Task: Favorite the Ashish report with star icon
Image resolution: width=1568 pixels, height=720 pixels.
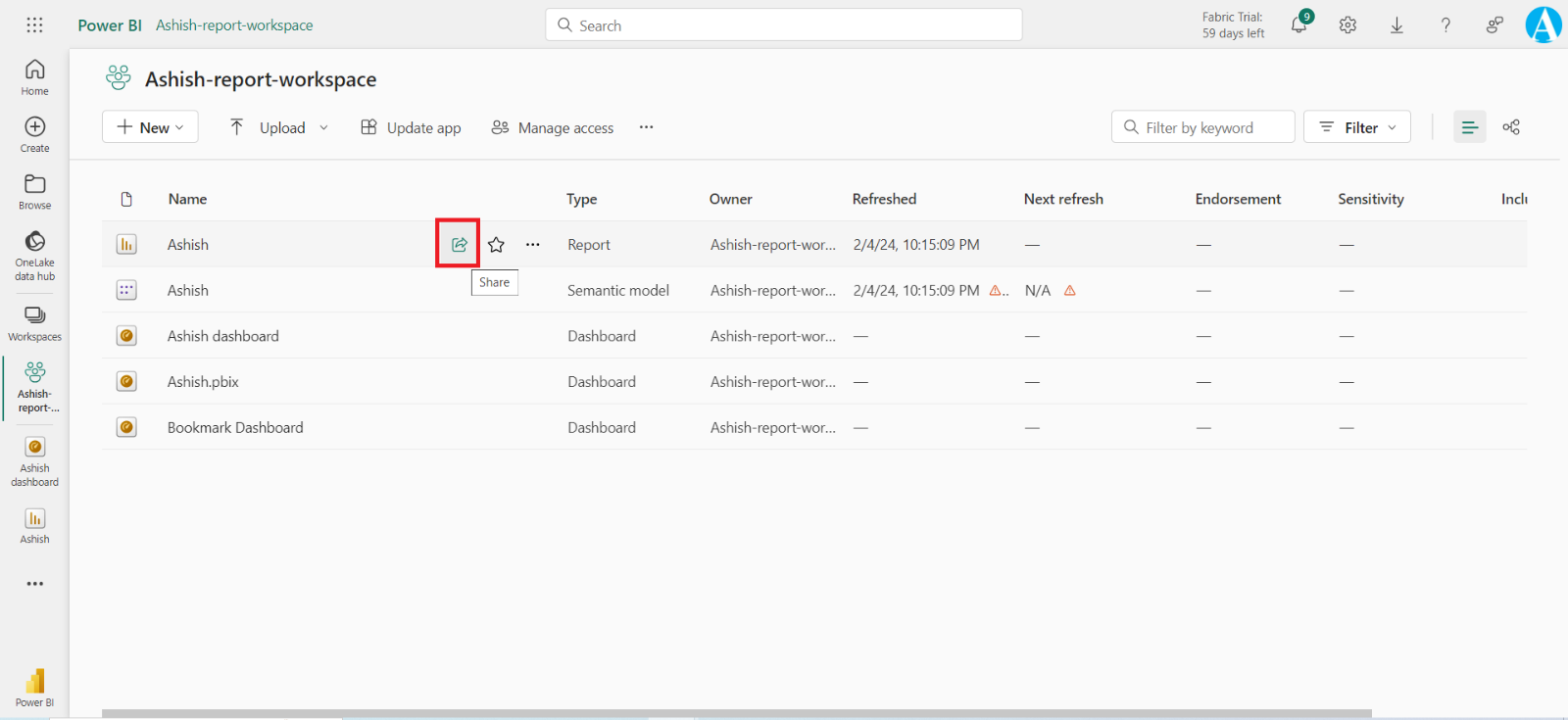Action: 497,245
